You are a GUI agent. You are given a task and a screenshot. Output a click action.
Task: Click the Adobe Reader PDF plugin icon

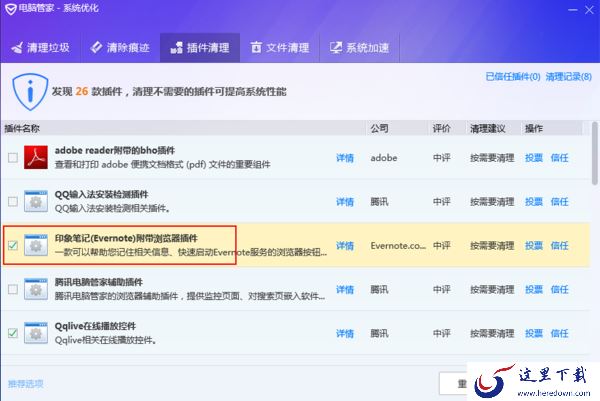36,157
